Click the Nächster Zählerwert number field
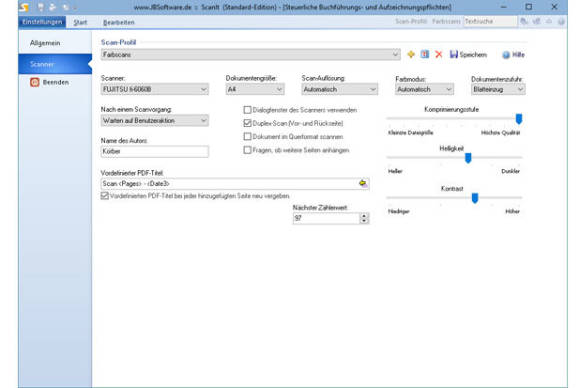The width and height of the screenshot is (580, 388). click(x=326, y=218)
